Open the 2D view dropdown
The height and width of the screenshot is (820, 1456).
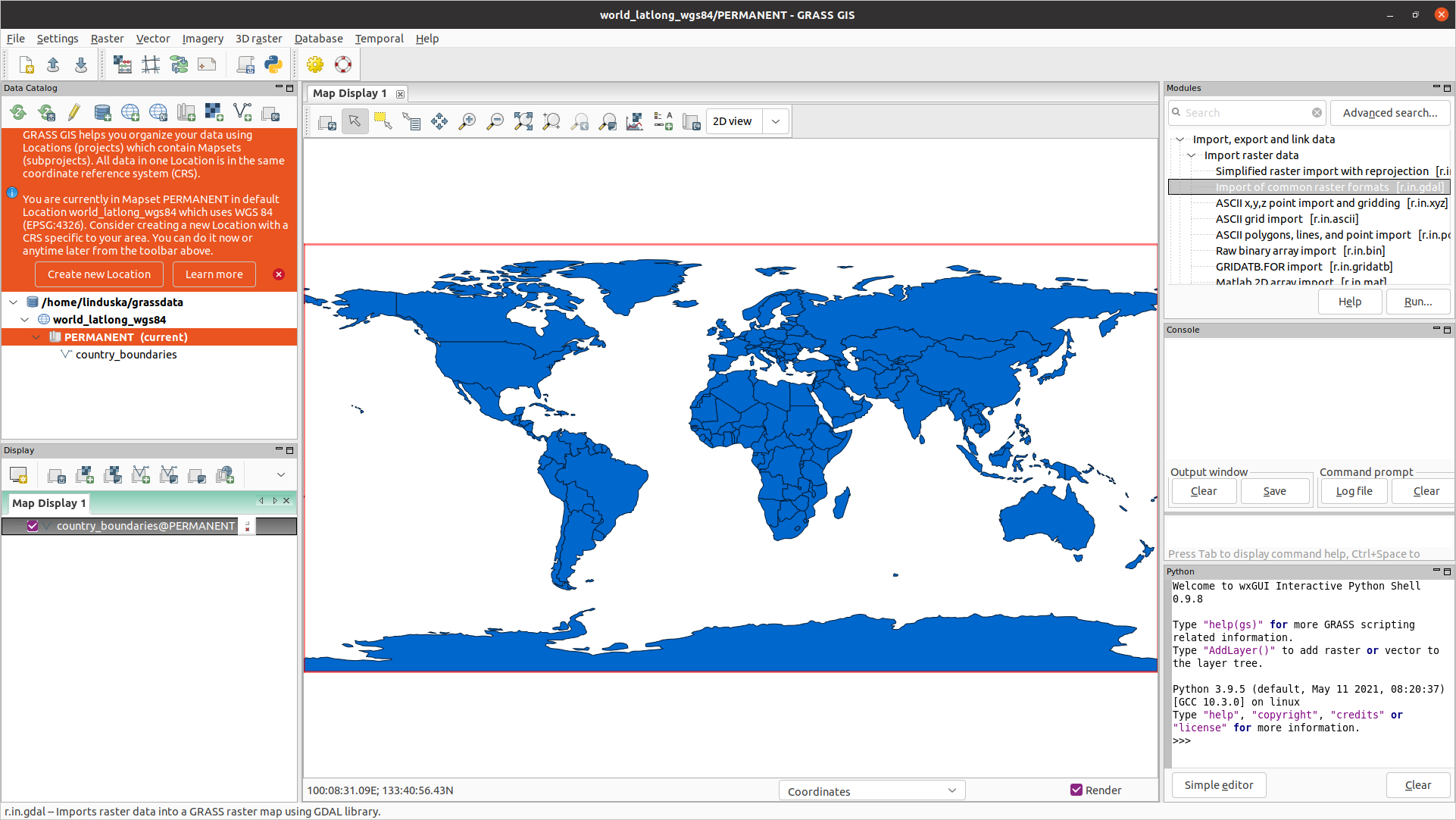click(x=775, y=121)
